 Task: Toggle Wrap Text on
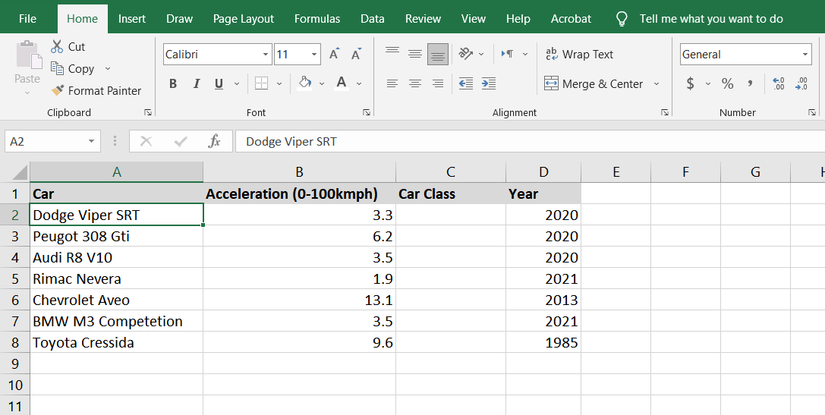[578, 54]
